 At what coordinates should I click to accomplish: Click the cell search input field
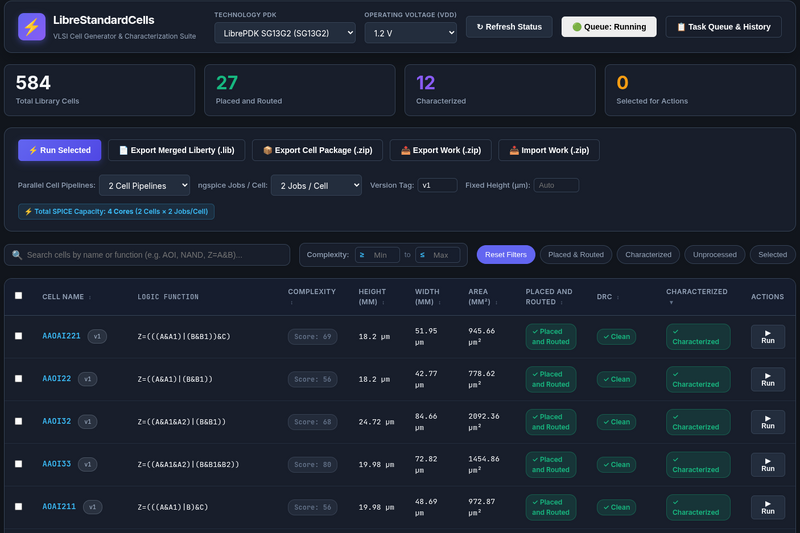coord(147,255)
